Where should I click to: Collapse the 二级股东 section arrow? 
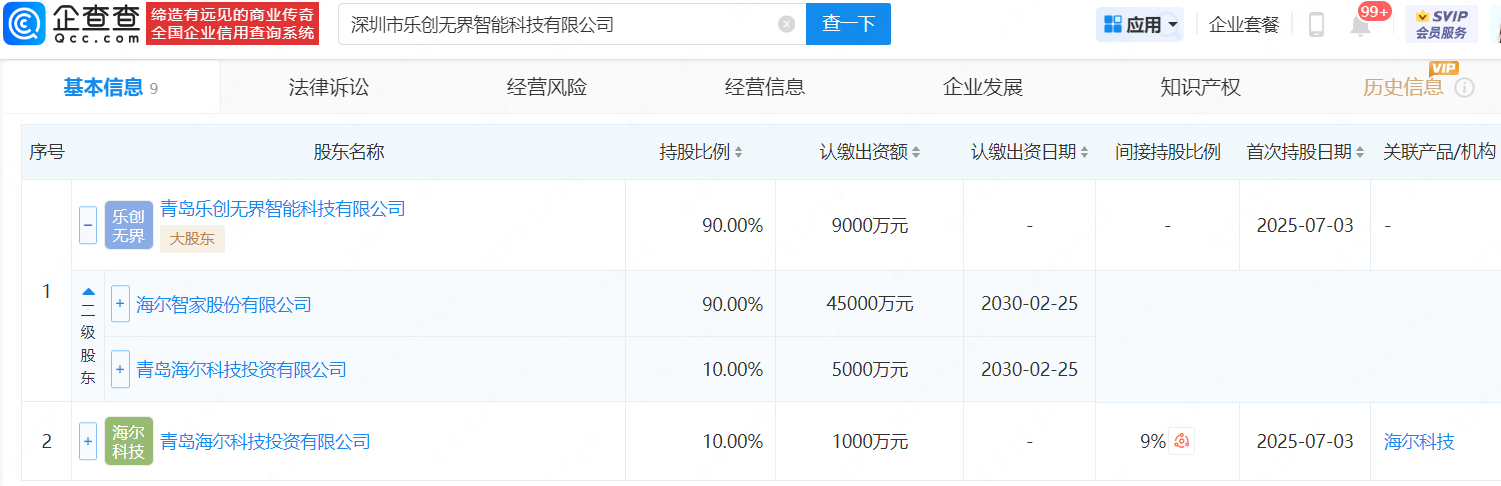(x=88, y=292)
